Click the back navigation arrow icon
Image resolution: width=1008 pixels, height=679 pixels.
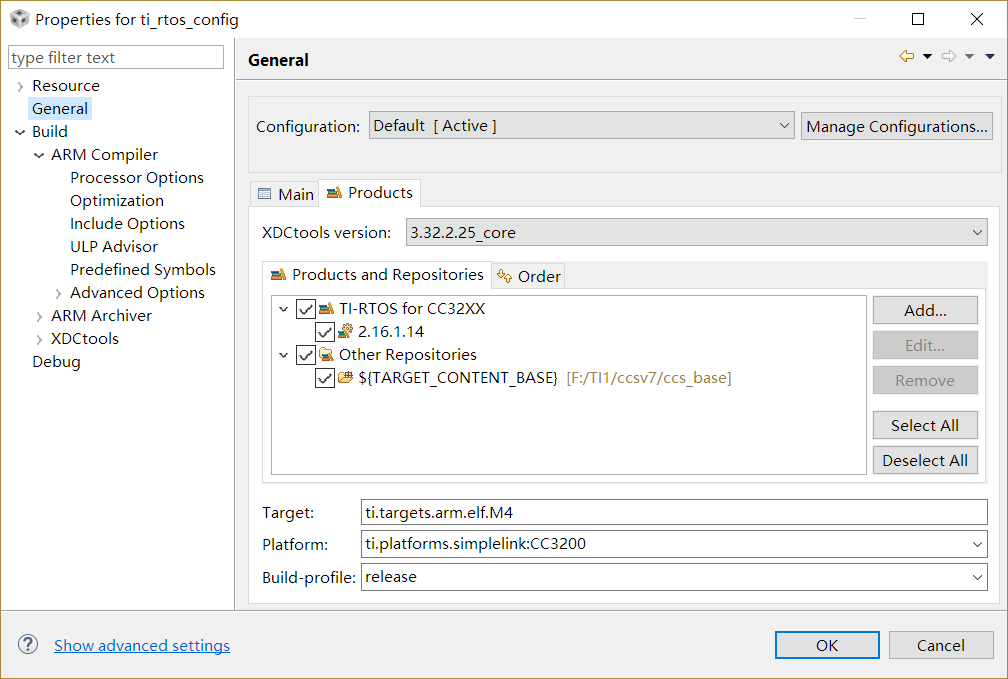[907, 57]
